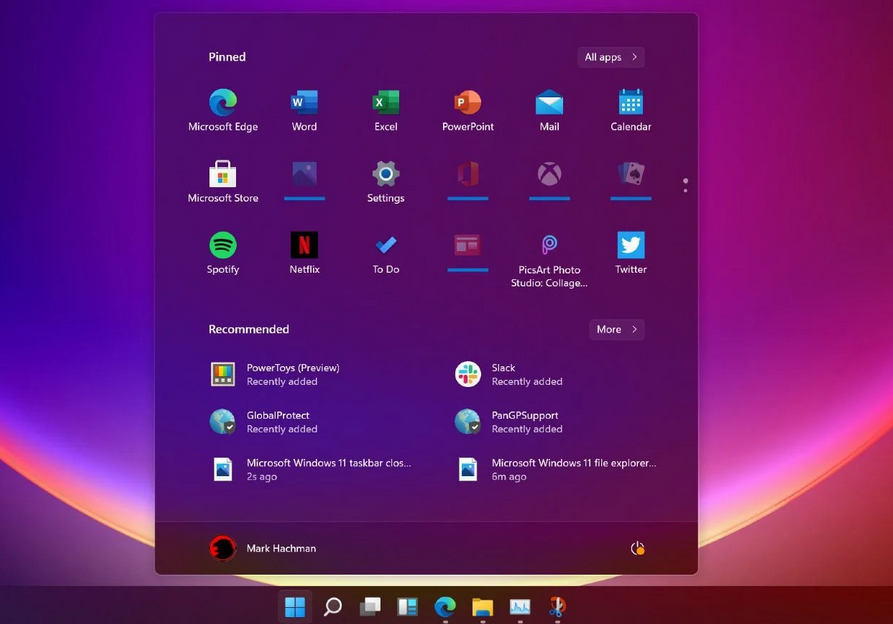This screenshot has height=624, width=893.
Task: Show All apps list
Action: (611, 57)
